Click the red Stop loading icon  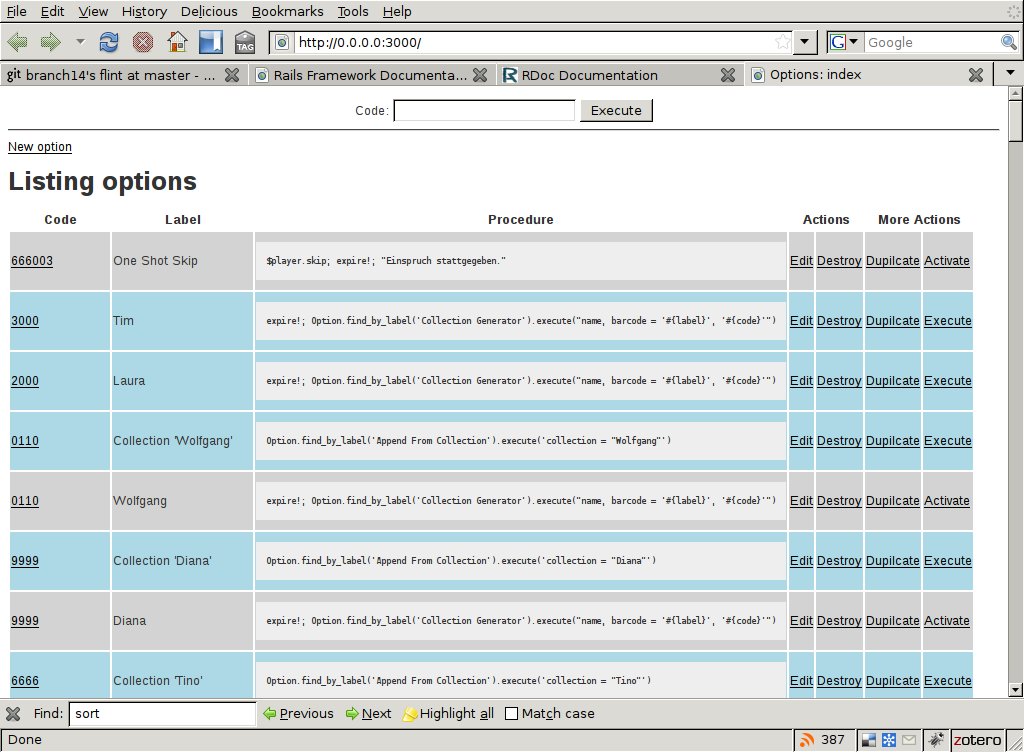point(142,42)
